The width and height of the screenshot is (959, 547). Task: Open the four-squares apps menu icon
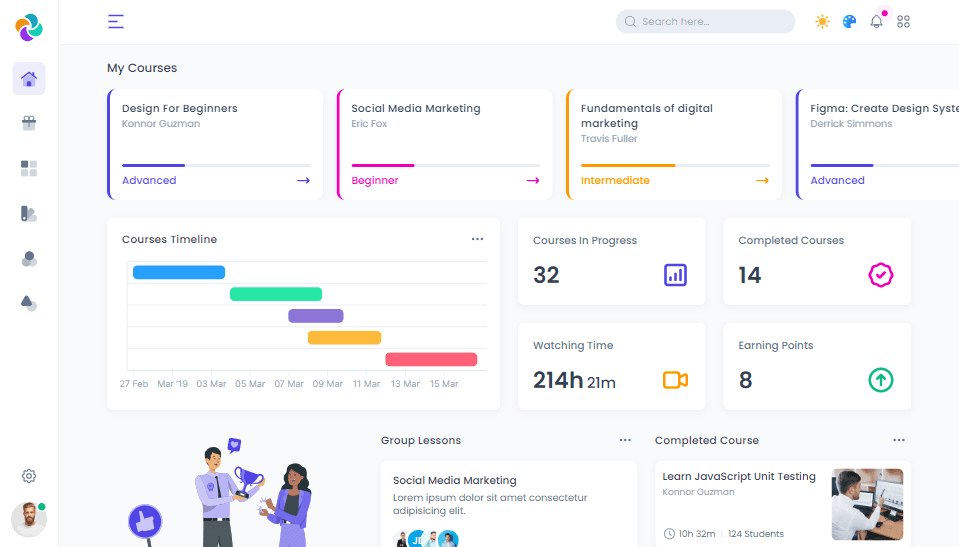point(904,21)
